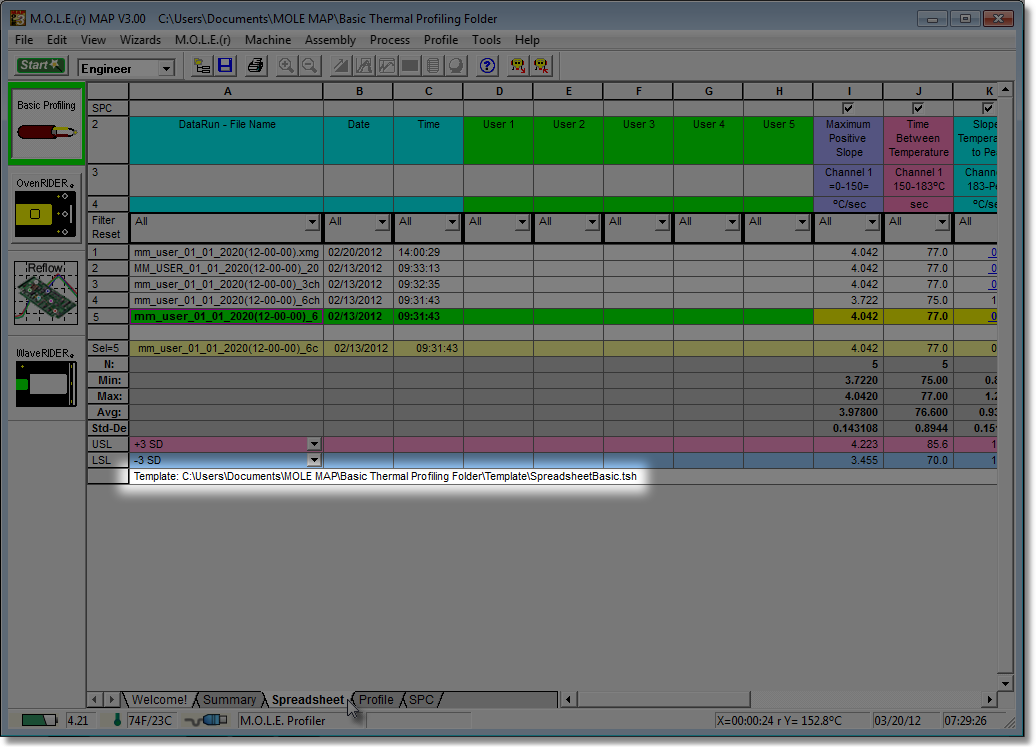Switch to the Welcome! tab
1036x749 pixels.
click(x=159, y=699)
